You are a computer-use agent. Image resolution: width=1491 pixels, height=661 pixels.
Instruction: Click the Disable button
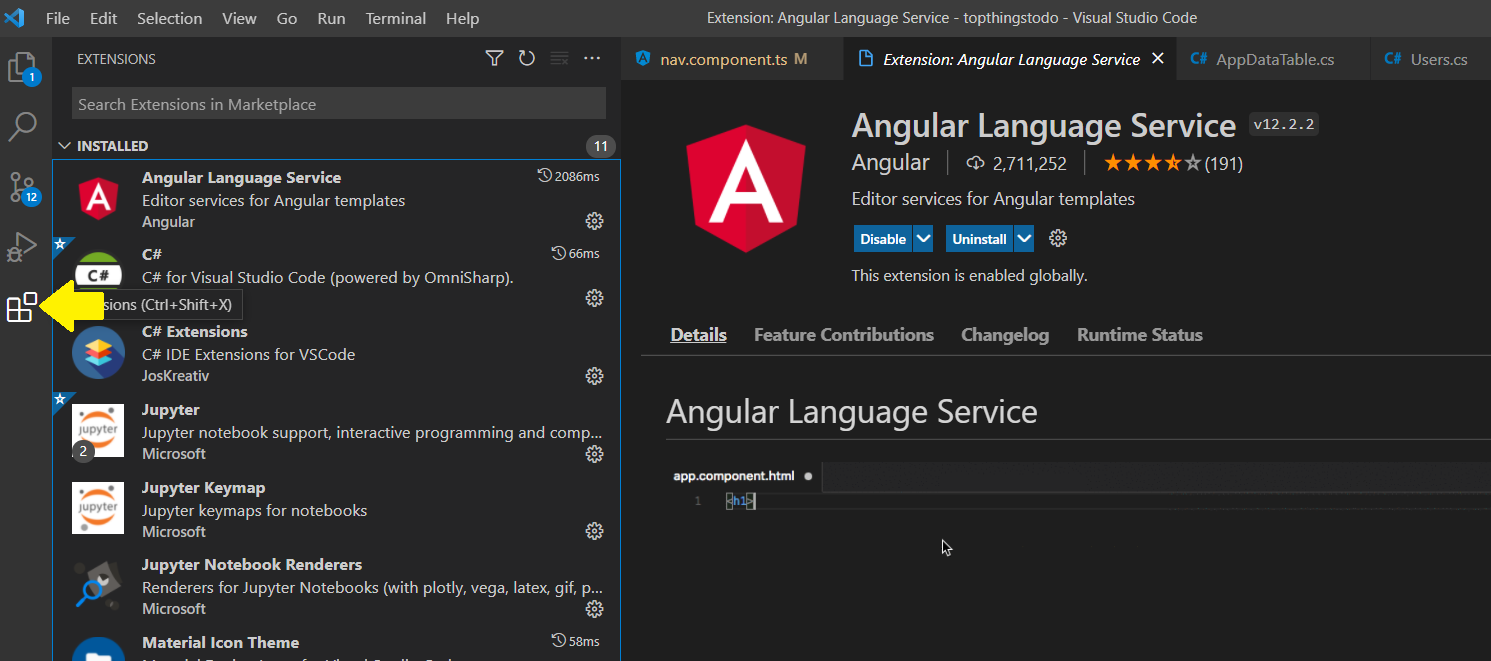pos(883,239)
